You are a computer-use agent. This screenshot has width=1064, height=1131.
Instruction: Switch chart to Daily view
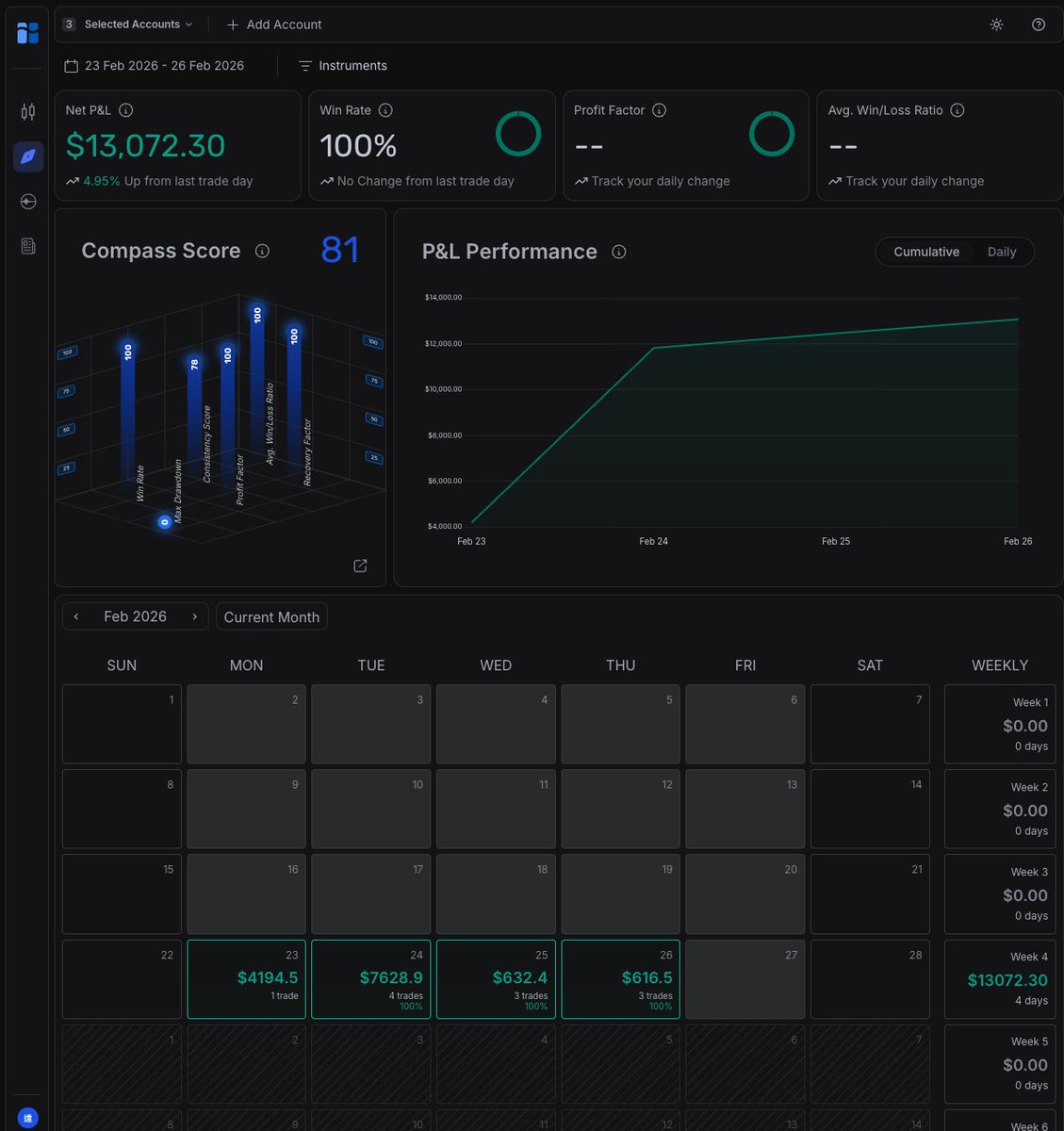[x=1001, y=252]
